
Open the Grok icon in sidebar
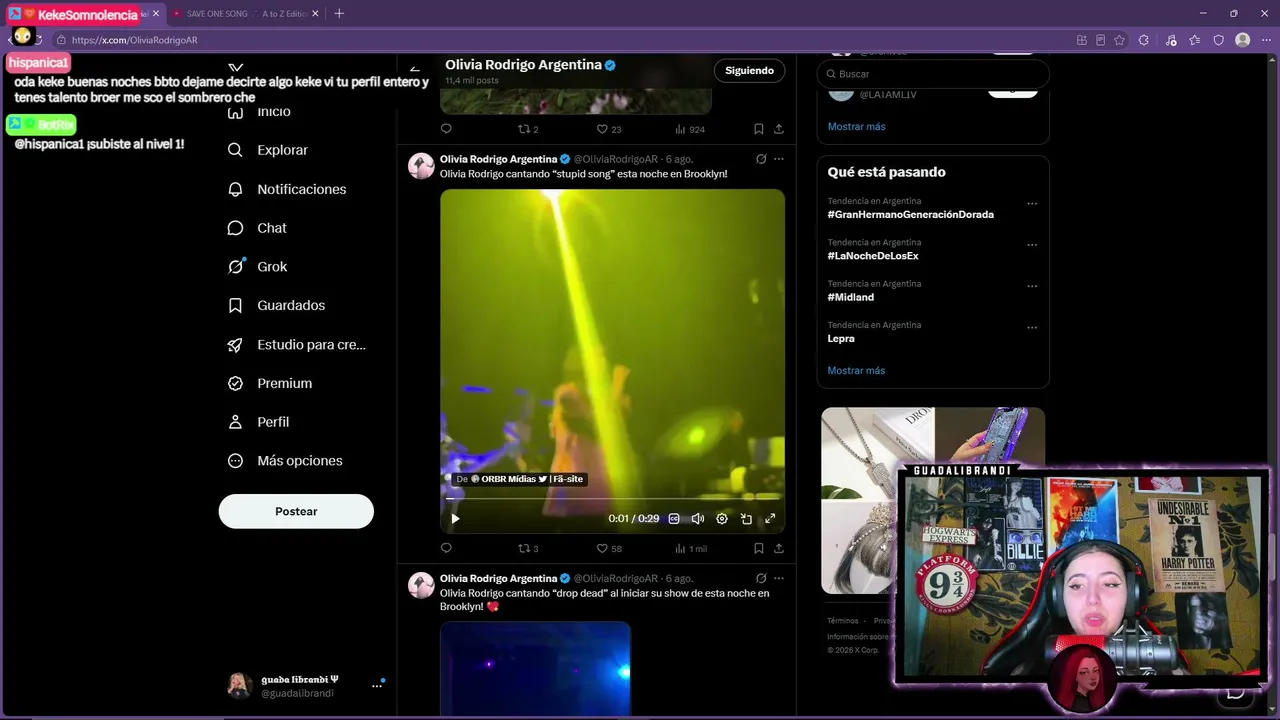pyautogui.click(x=235, y=267)
